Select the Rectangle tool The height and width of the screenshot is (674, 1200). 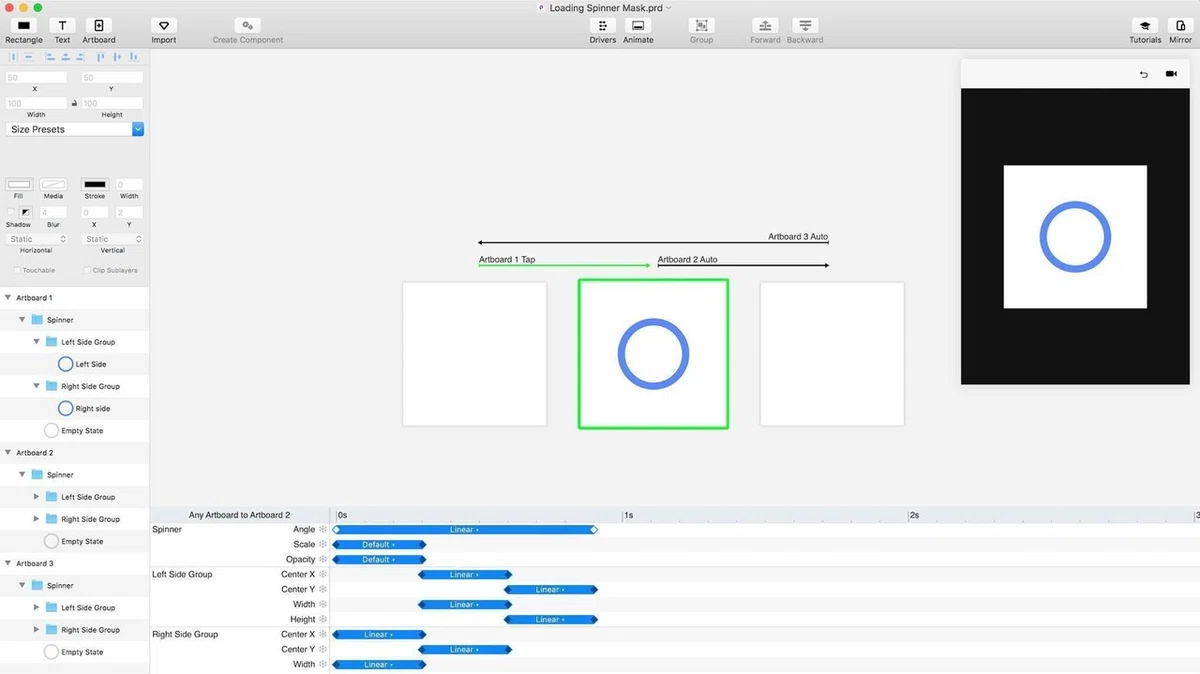pos(24,25)
